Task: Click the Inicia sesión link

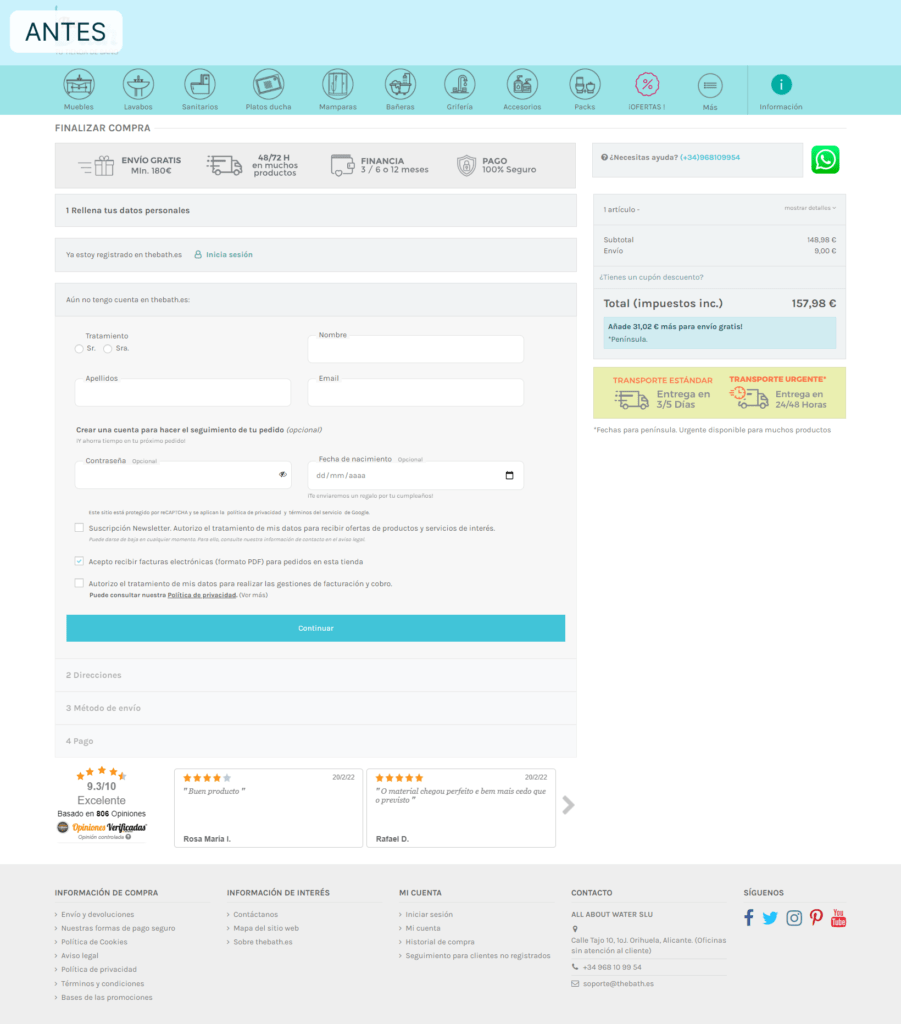Action: (229, 255)
